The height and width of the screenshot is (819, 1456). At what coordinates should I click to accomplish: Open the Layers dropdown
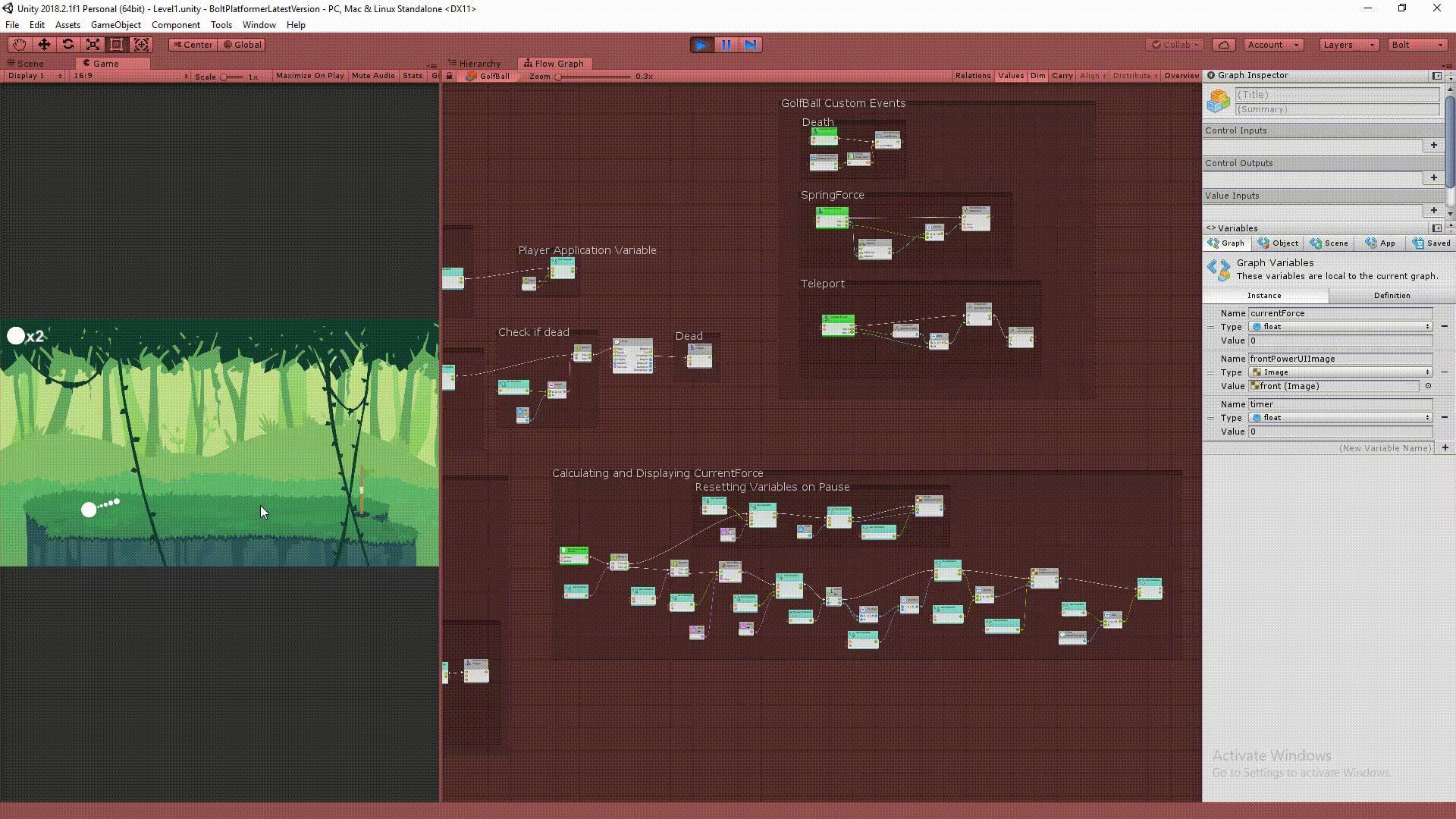coord(1349,45)
